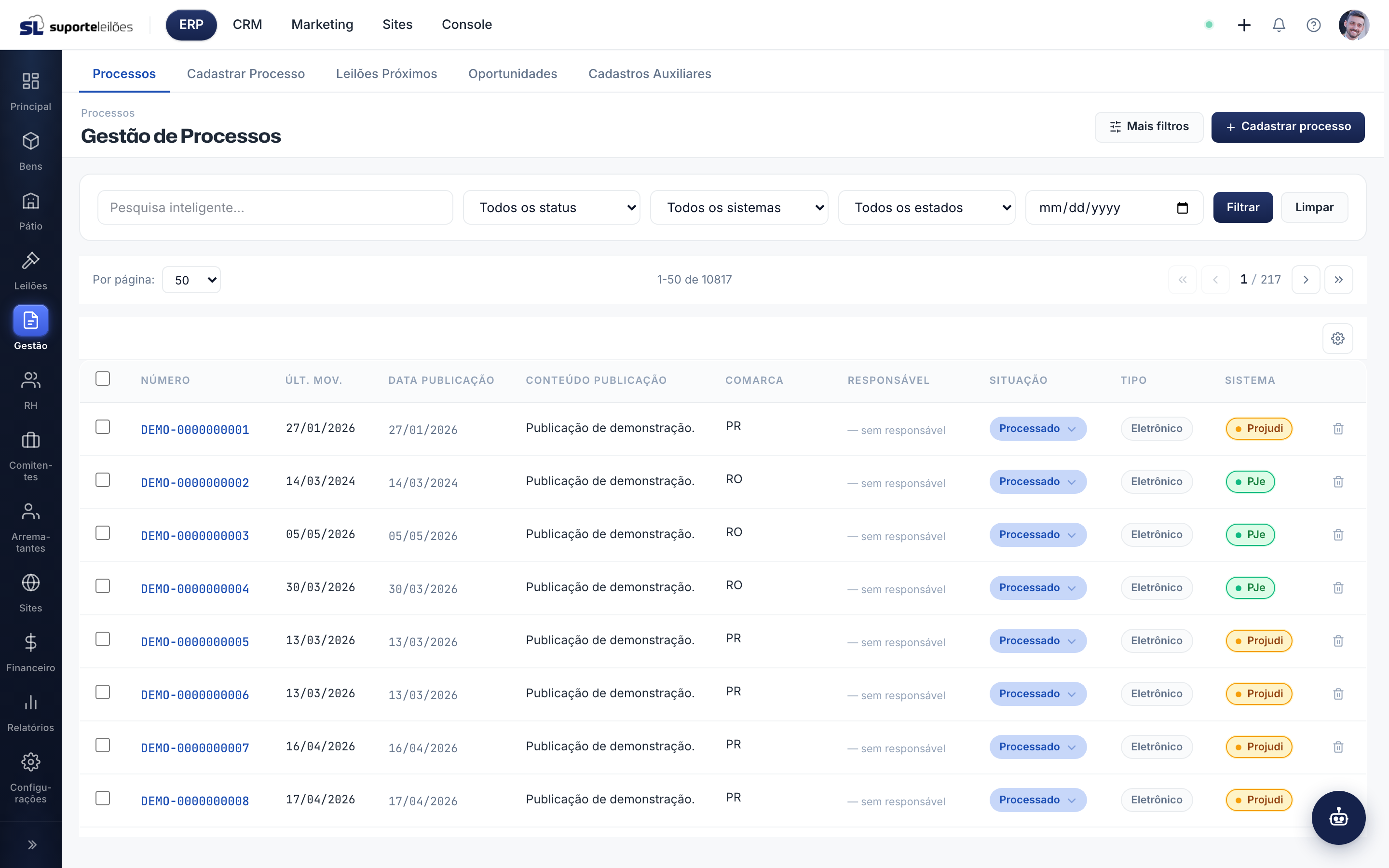Open Processado status dropdown for DEMO-0000000003
The image size is (1389, 868).
tap(1038, 535)
